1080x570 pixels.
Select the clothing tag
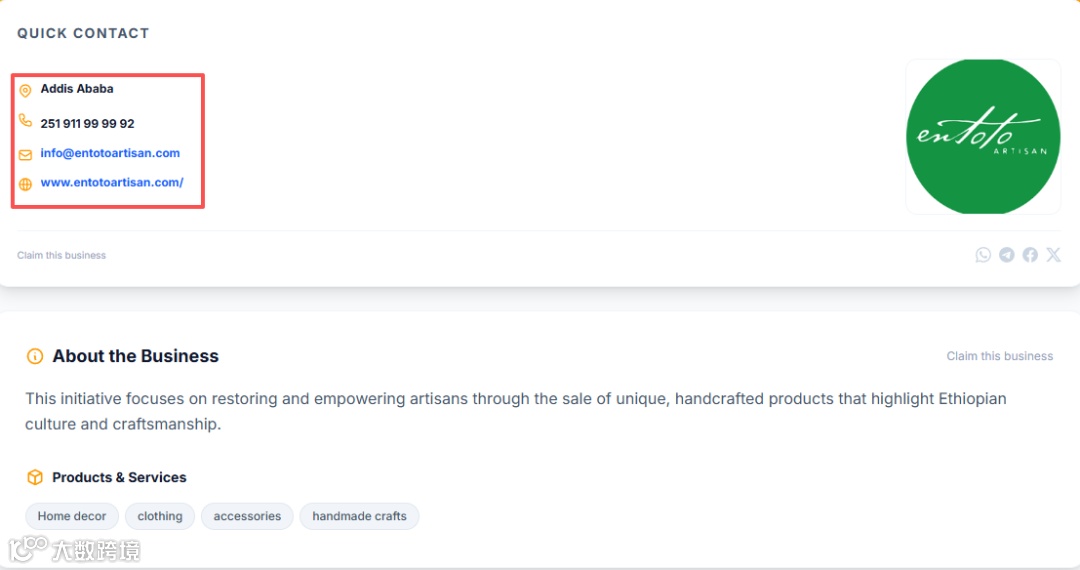click(160, 516)
